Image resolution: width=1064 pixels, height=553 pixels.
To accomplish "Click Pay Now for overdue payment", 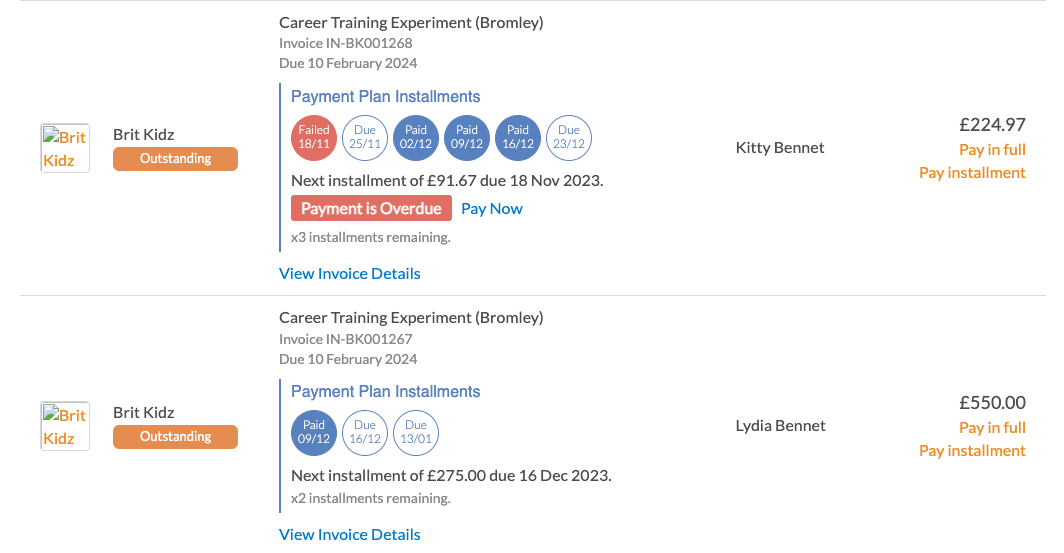I will tap(492, 208).
